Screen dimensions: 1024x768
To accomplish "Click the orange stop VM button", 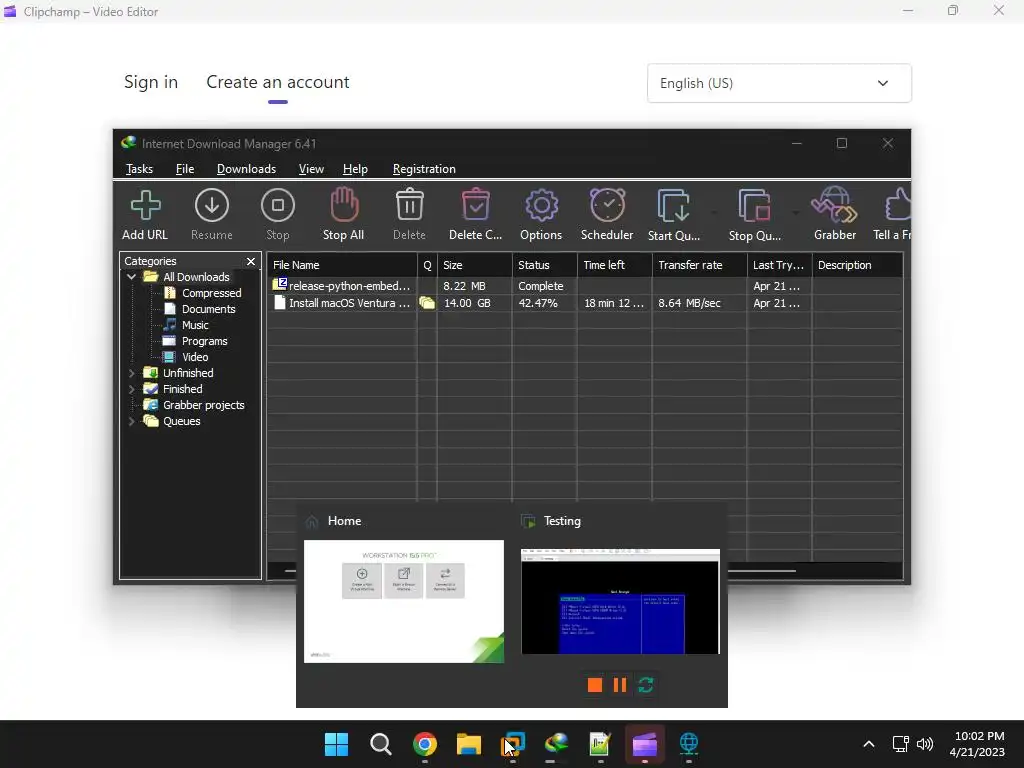I will [594, 684].
